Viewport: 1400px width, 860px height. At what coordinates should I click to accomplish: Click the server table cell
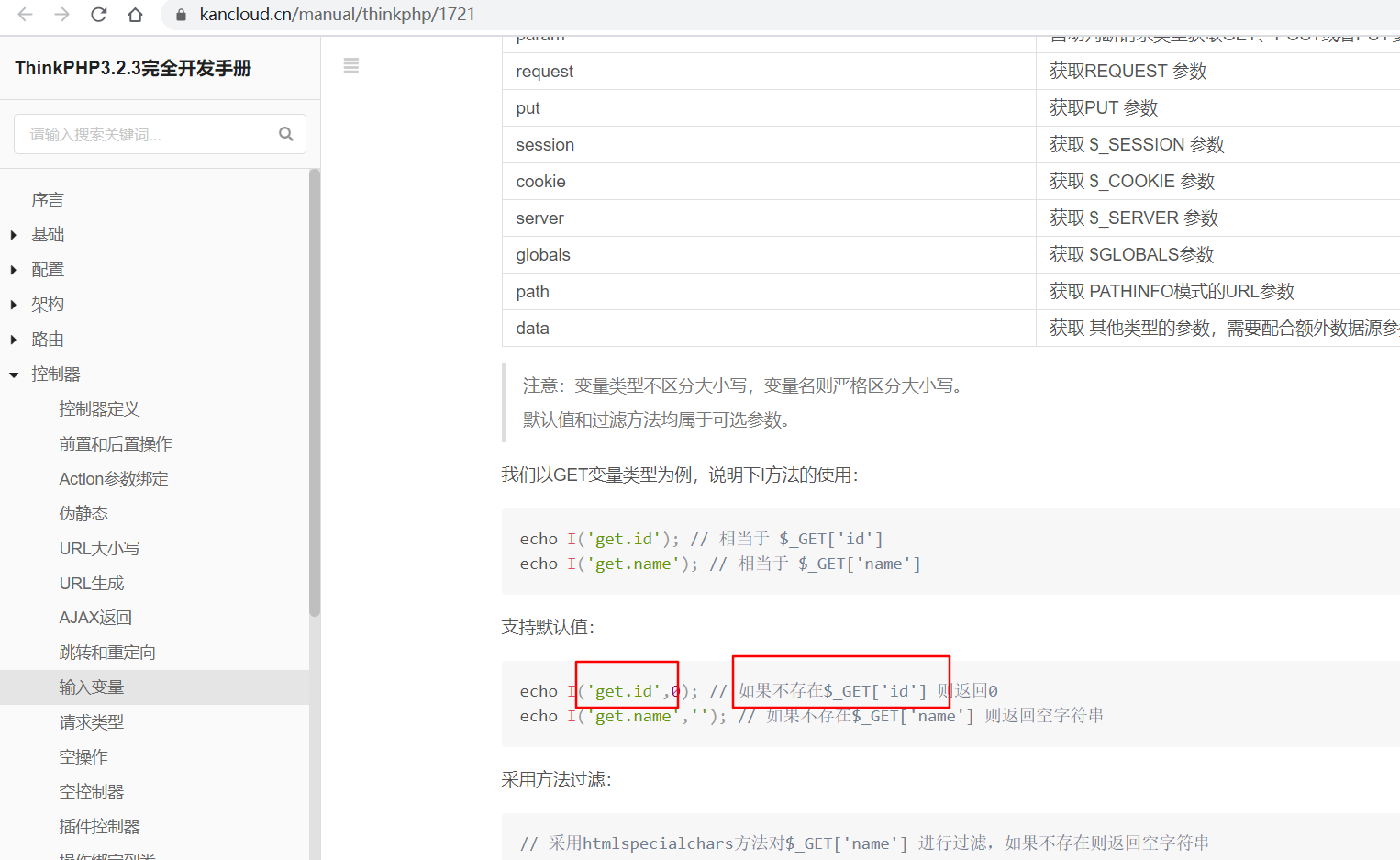pyautogui.click(x=769, y=218)
